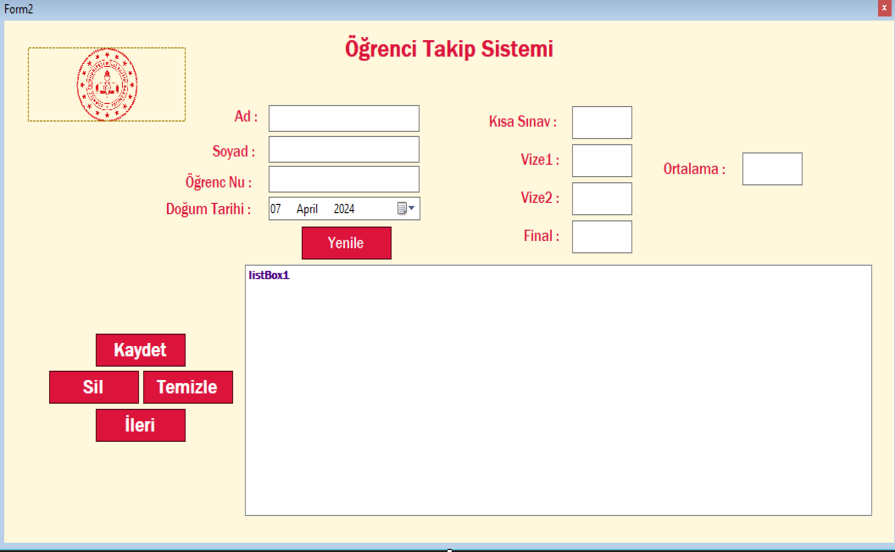Select the day value in date picker
Image resolution: width=895 pixels, height=552 pixels.
[x=276, y=209]
